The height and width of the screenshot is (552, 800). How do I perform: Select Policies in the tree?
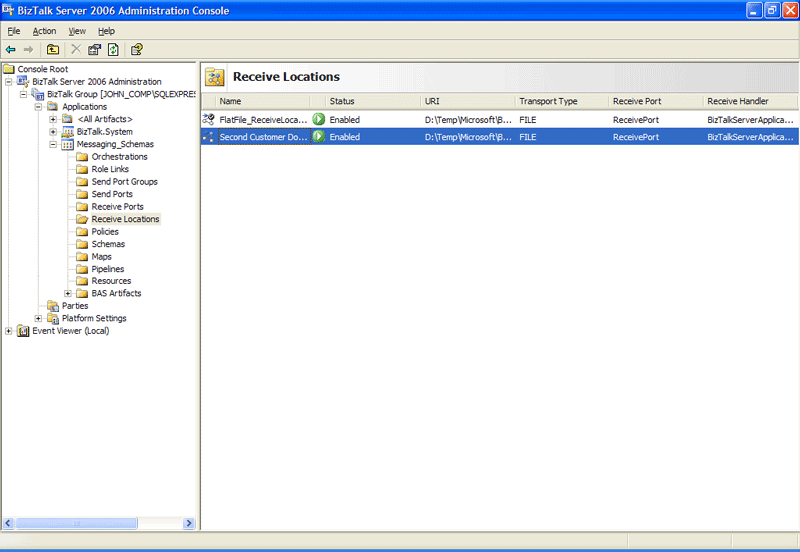click(x=105, y=232)
